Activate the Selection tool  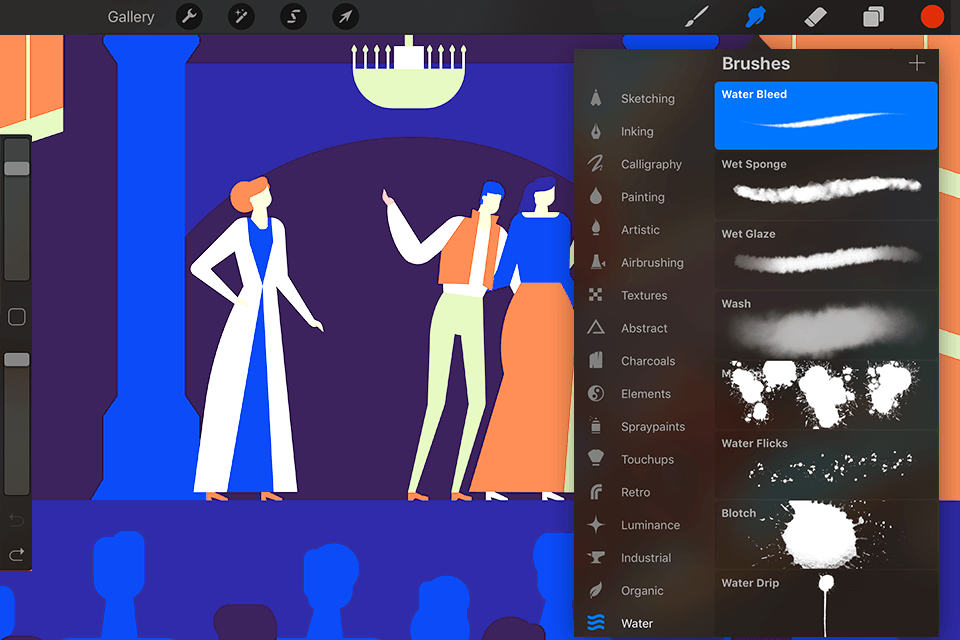click(x=293, y=16)
